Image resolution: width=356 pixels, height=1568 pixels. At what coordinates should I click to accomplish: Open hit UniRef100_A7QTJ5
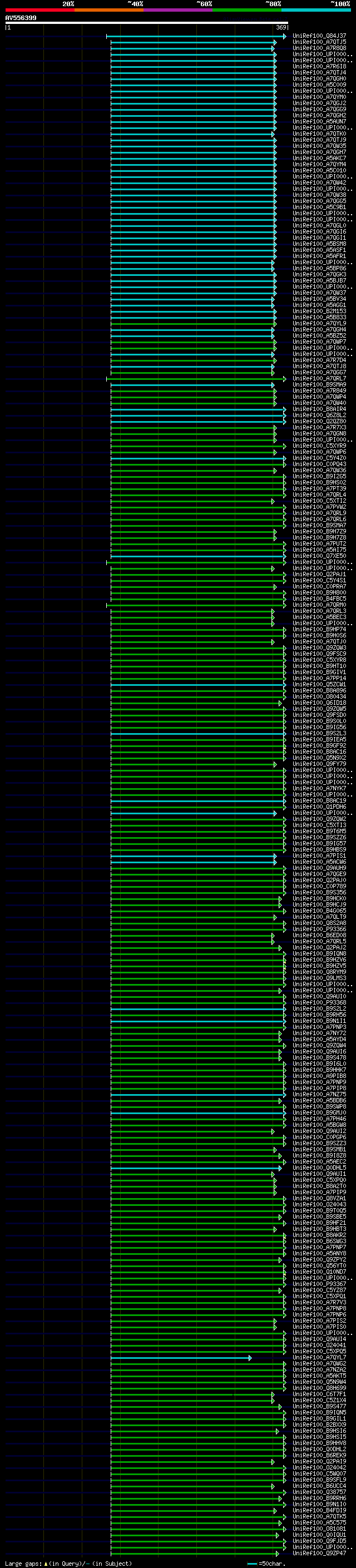[x=319, y=42]
